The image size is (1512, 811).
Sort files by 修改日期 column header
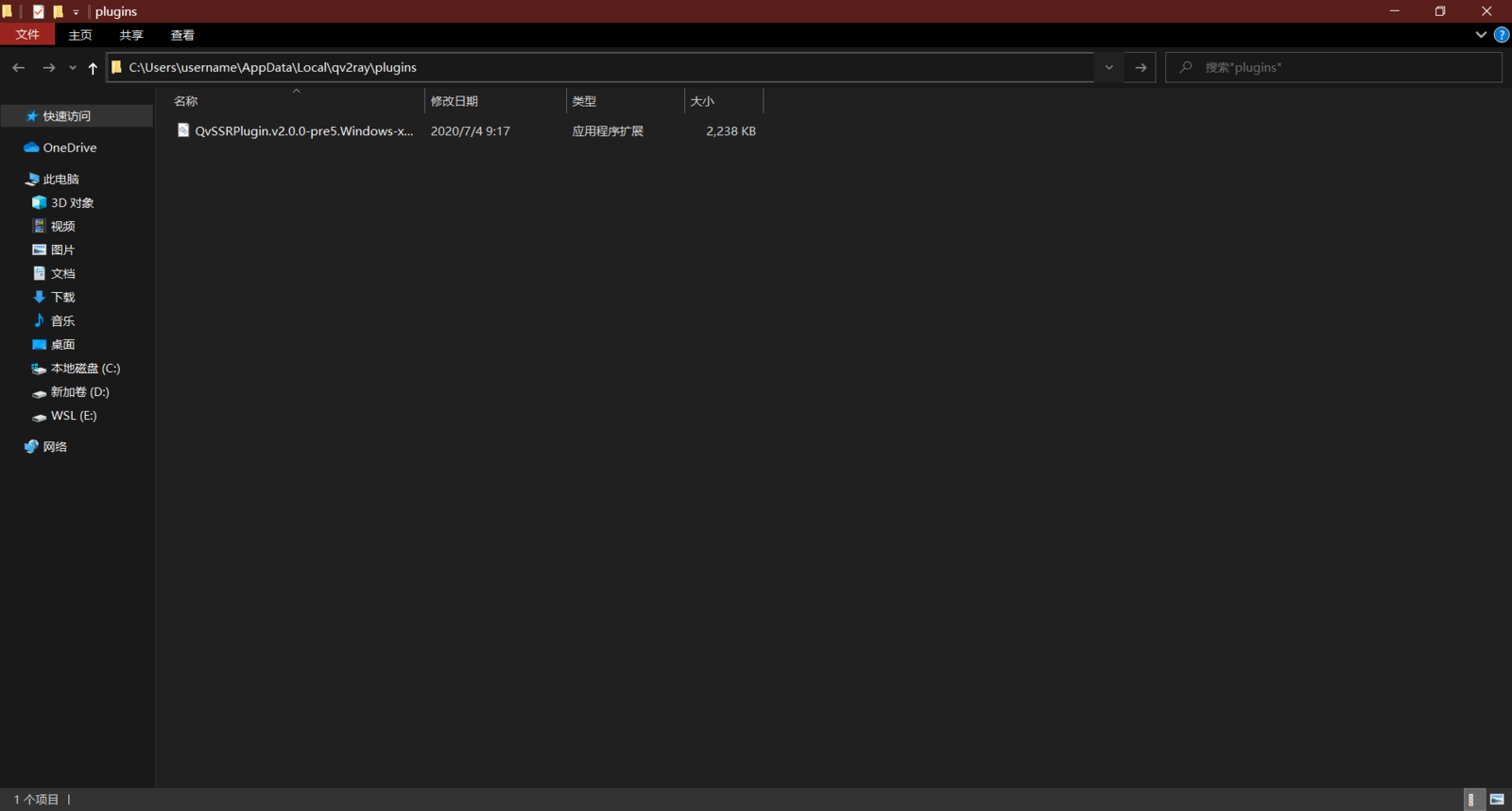pos(455,101)
